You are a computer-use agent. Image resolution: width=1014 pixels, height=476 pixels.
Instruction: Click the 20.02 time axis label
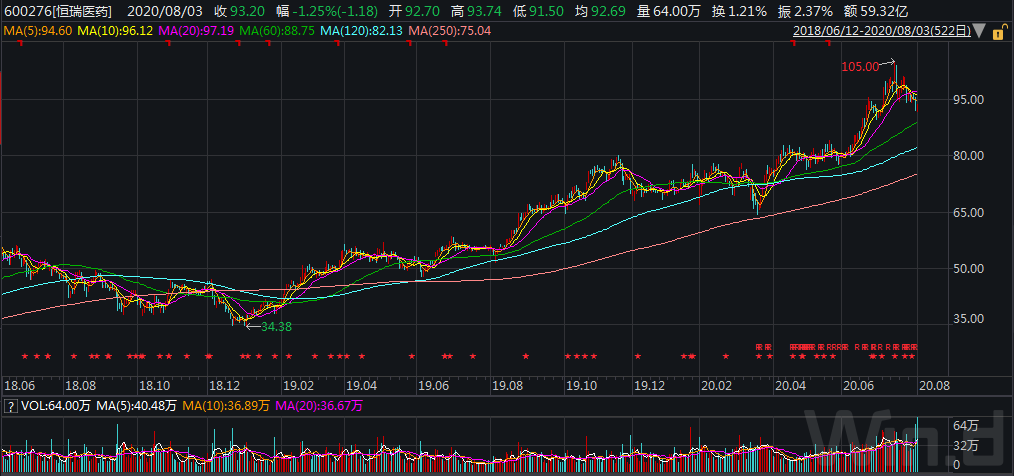[x=717, y=386]
